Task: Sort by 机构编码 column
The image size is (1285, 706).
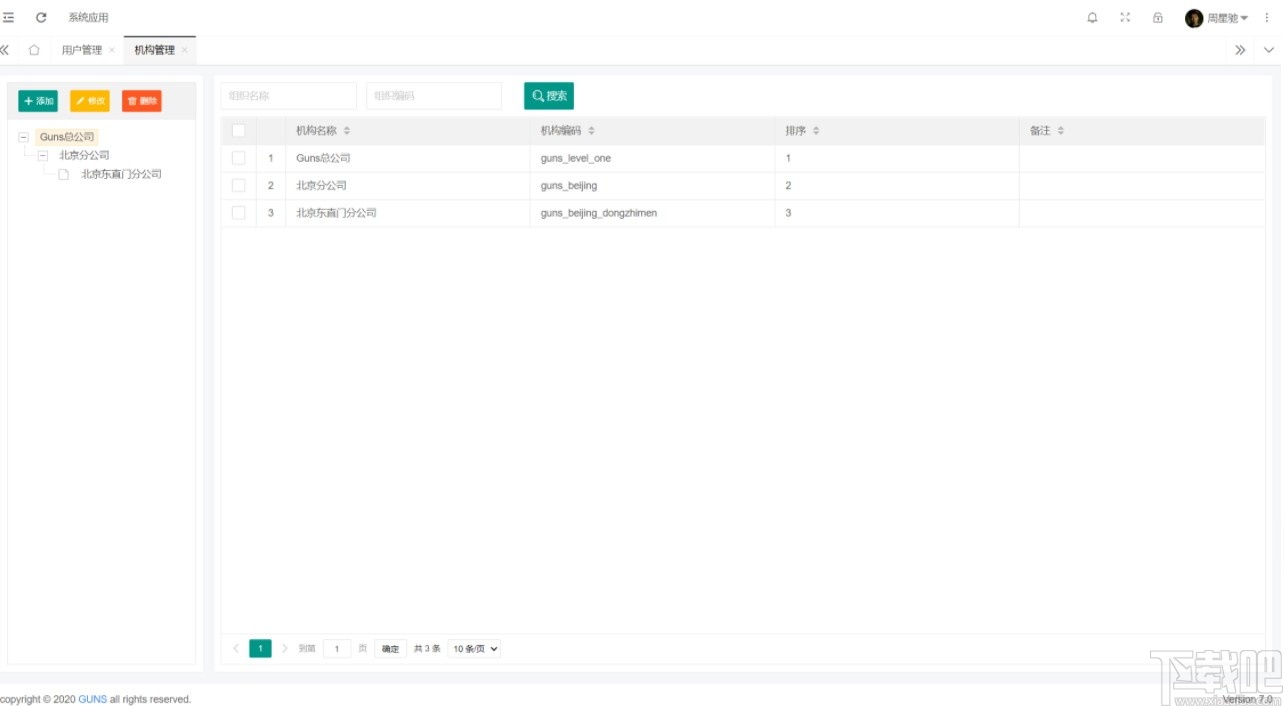Action: [x=591, y=131]
